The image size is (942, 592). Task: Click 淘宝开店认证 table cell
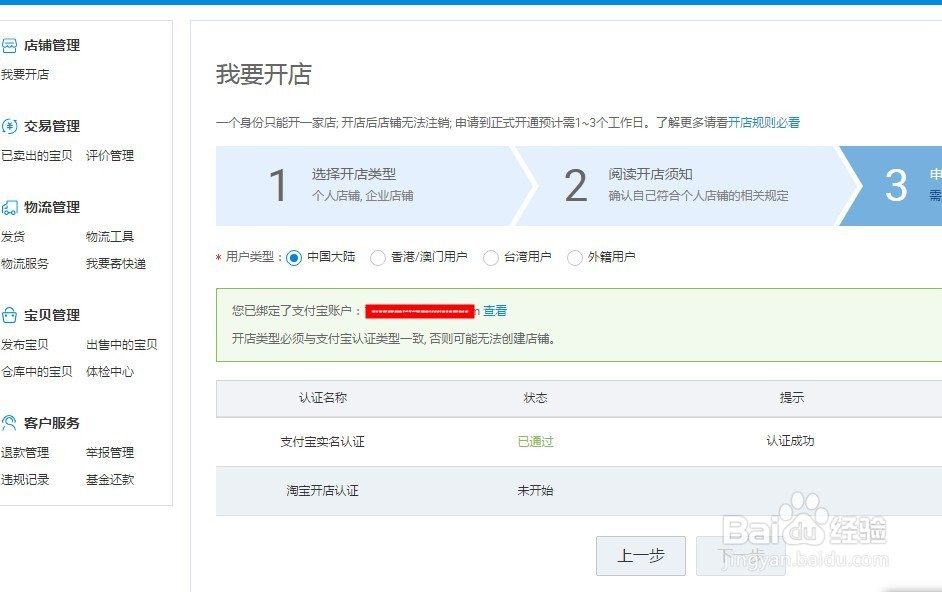click(x=323, y=491)
